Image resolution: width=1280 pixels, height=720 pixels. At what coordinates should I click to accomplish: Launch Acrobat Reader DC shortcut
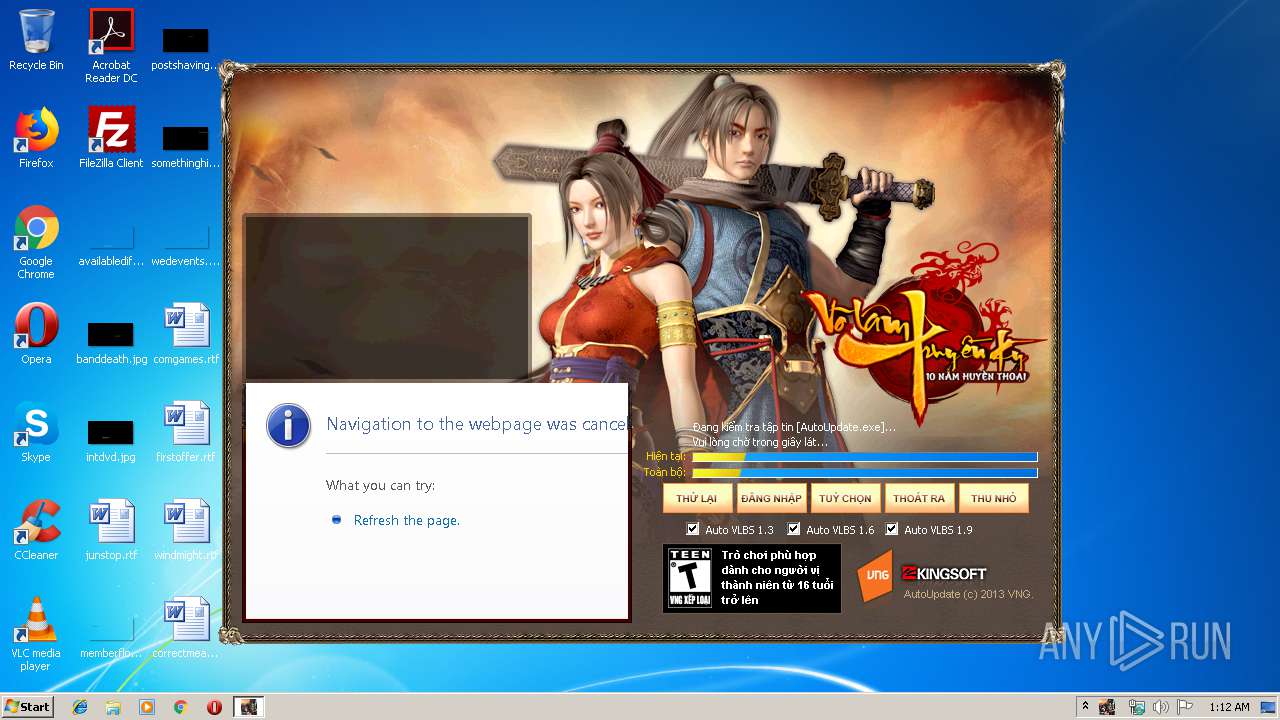pyautogui.click(x=111, y=46)
